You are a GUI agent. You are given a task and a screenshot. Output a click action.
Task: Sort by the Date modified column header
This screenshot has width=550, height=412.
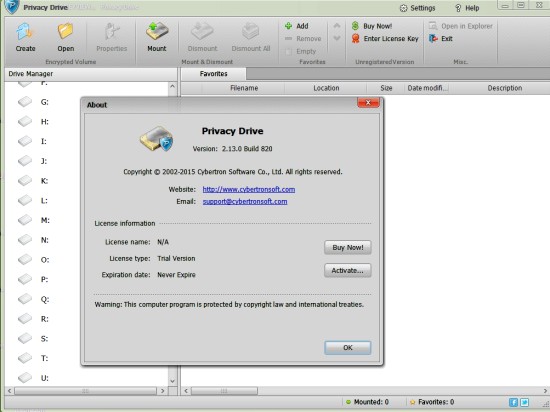pos(427,88)
